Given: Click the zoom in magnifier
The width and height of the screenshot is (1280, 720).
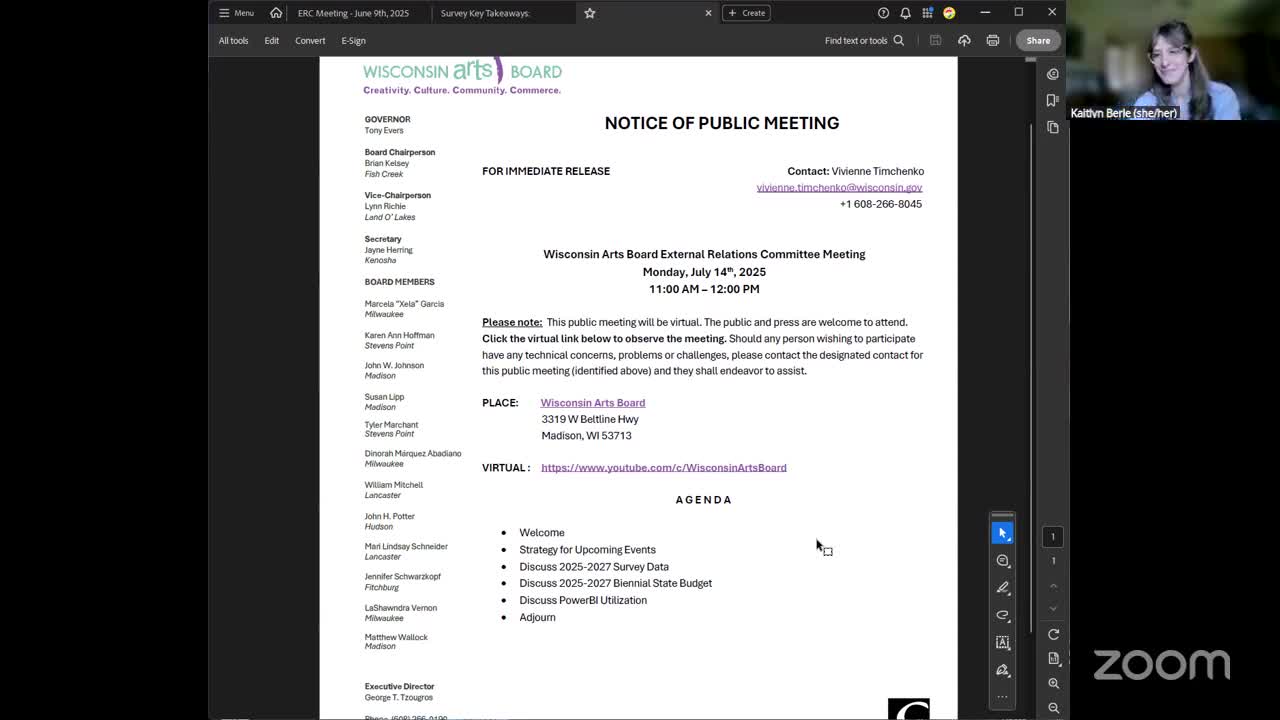Looking at the screenshot, I should (x=1053, y=683).
